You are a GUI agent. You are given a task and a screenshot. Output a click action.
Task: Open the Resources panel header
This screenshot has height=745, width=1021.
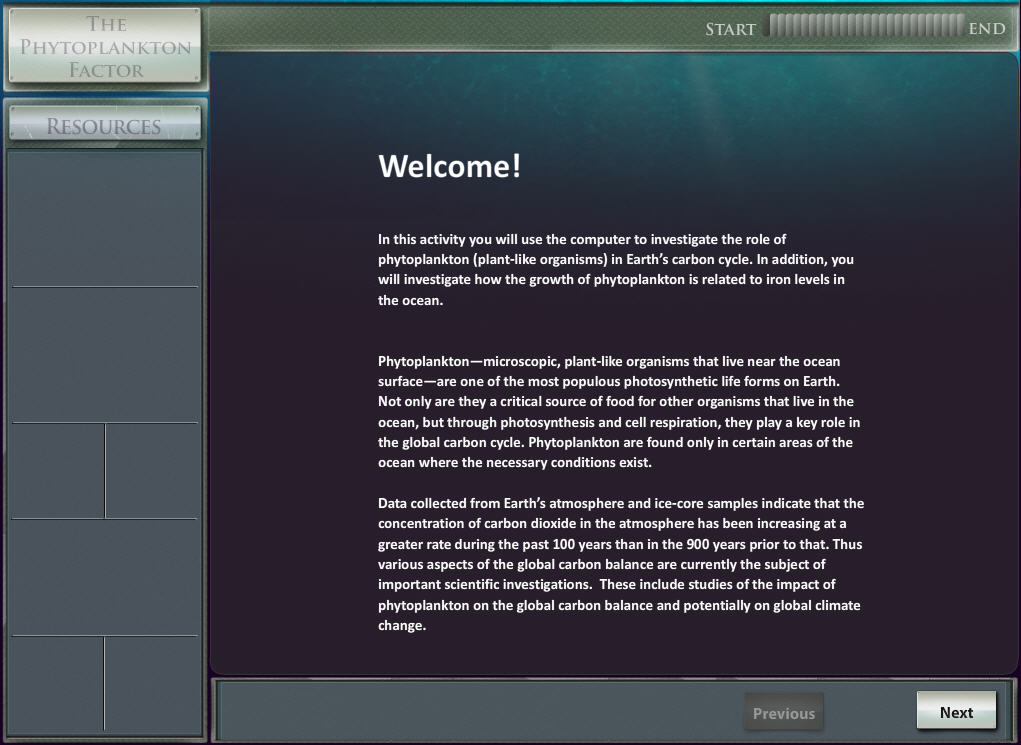point(104,123)
